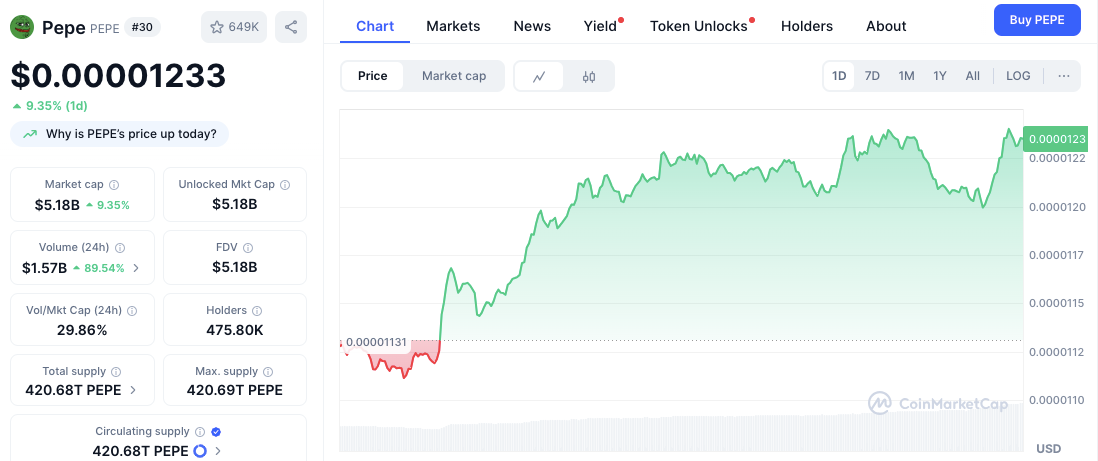Select the line chart view icon
Image resolution: width=1098 pixels, height=461 pixels.
pyautogui.click(x=539, y=76)
